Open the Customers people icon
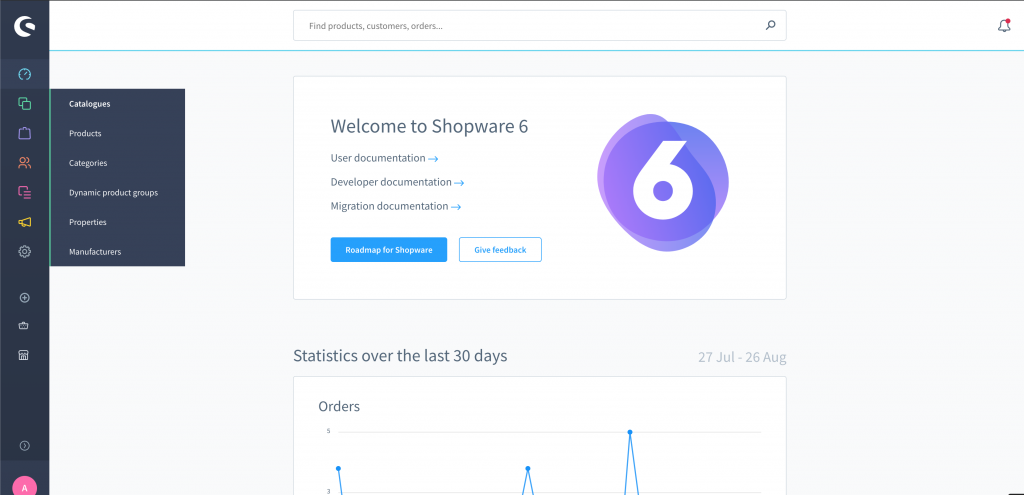The height and width of the screenshot is (495, 1024). coord(25,163)
